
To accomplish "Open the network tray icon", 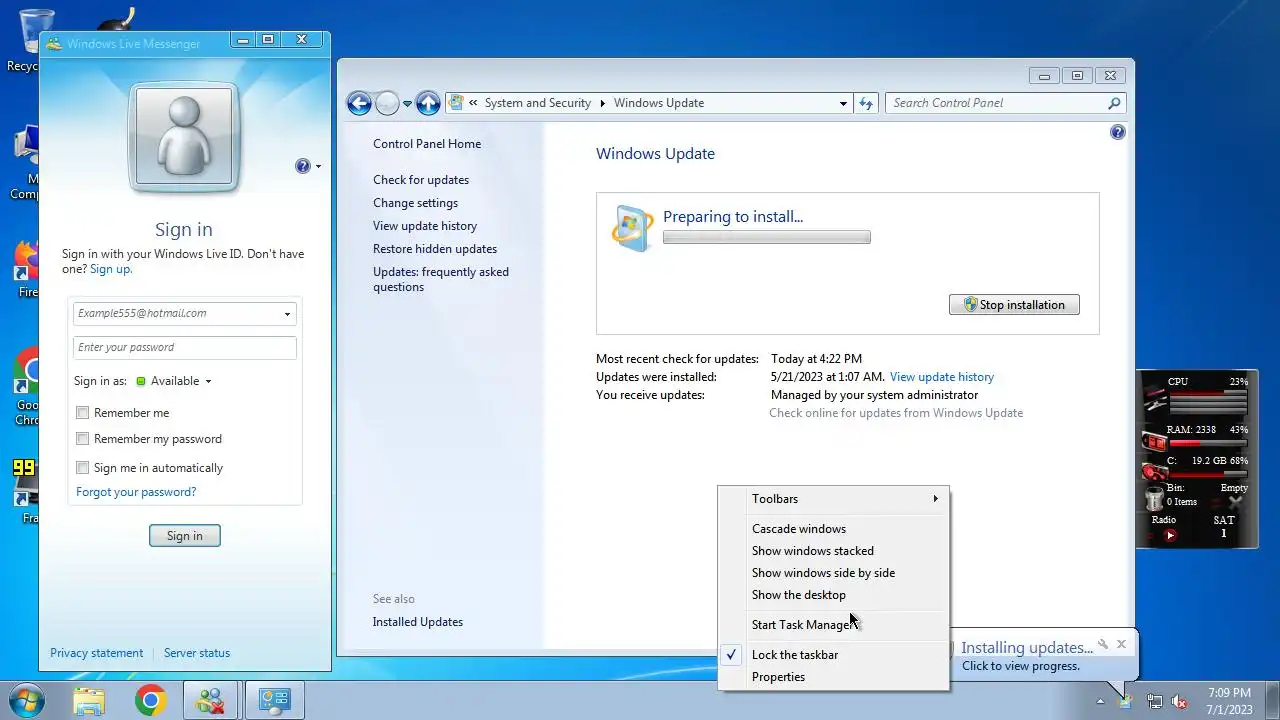I will 1154,701.
